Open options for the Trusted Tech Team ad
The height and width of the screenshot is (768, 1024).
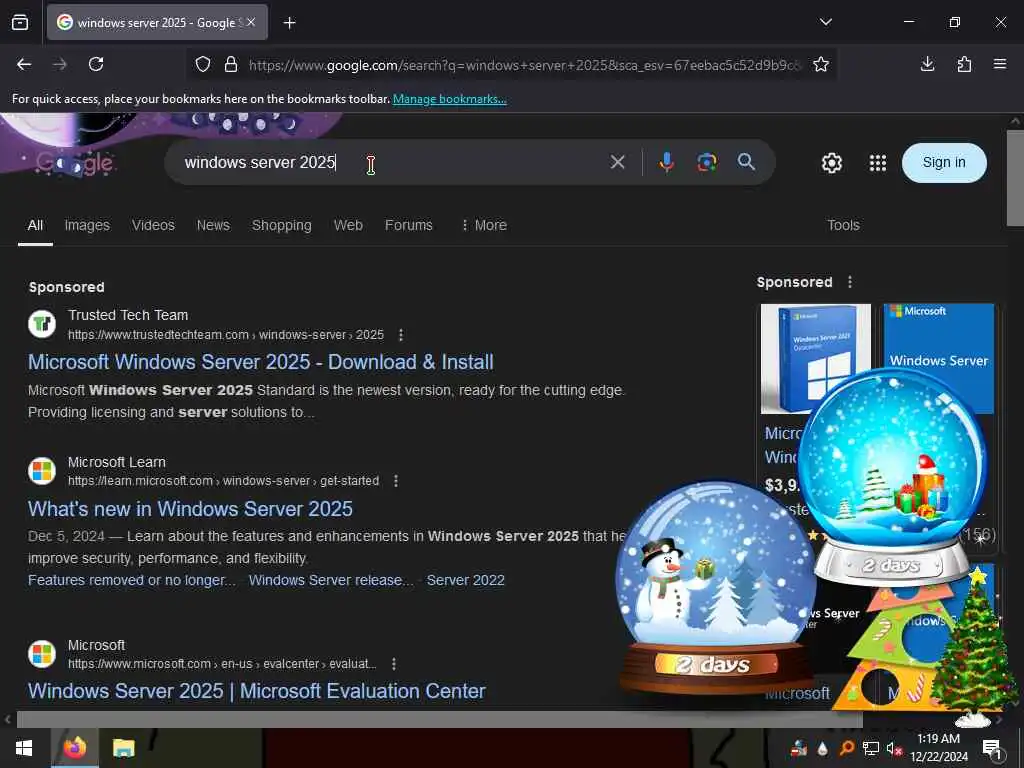coord(400,335)
